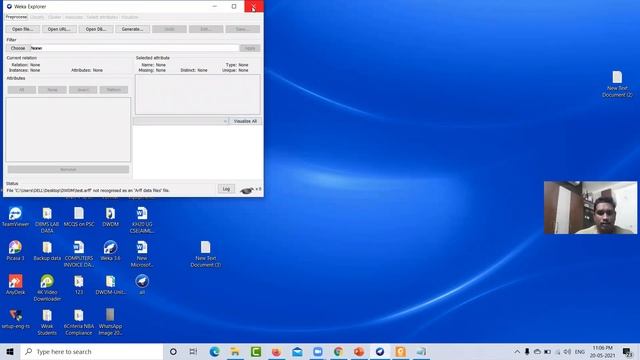
Task: Select the setup-eng-ts installer icon
Action: click(x=15, y=319)
